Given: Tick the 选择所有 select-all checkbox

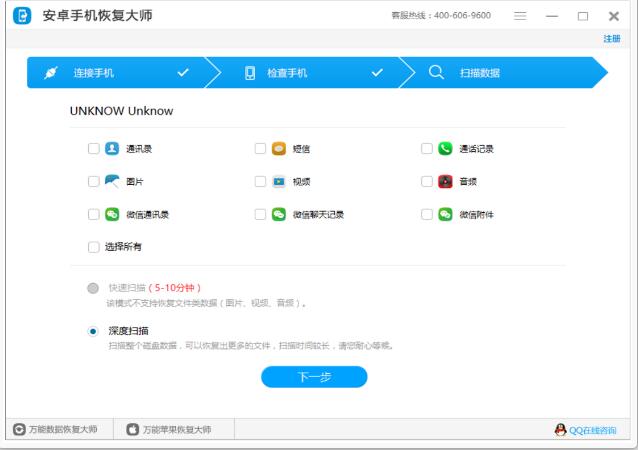Looking at the screenshot, I should tap(94, 247).
